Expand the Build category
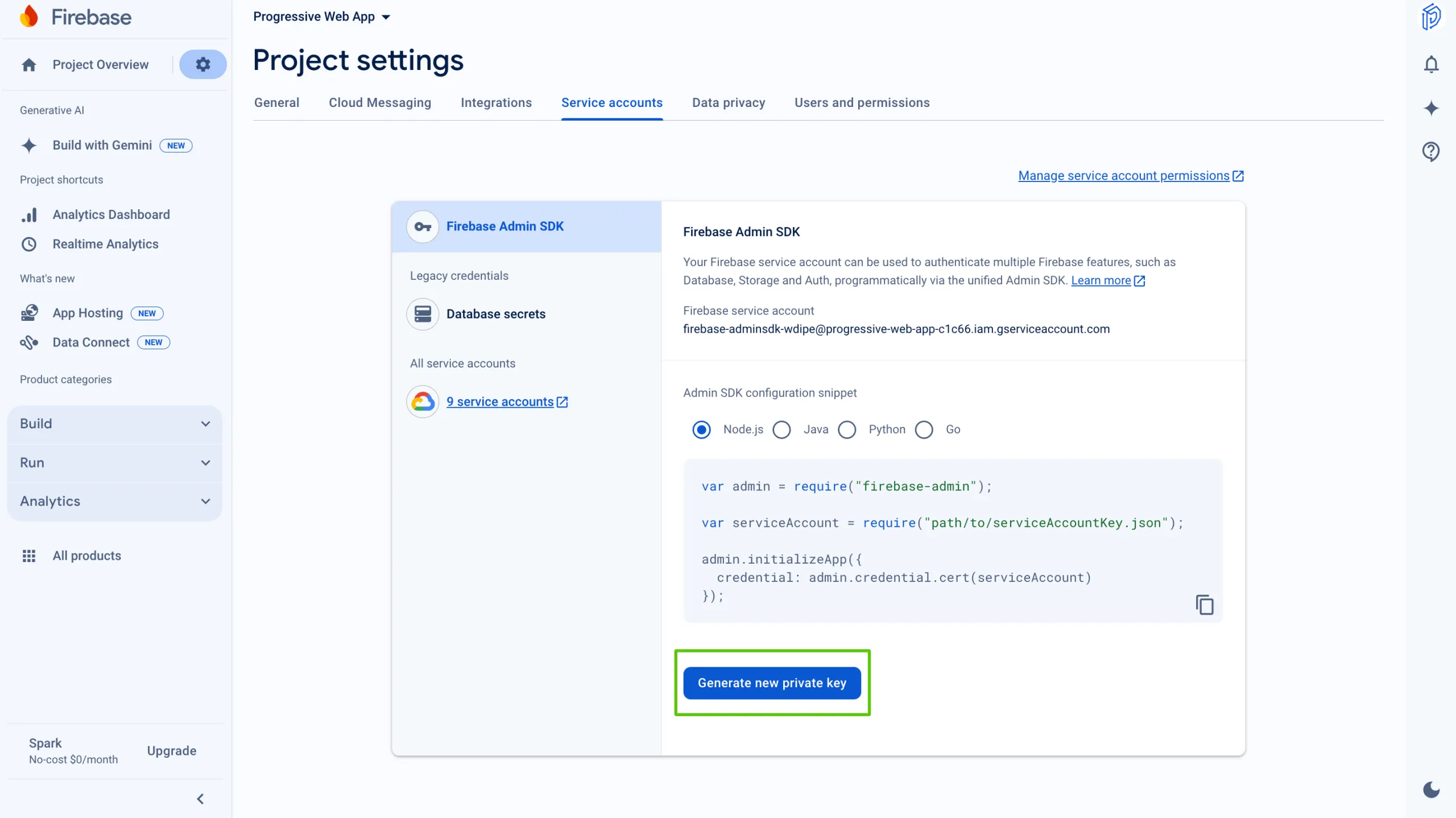 [115, 424]
